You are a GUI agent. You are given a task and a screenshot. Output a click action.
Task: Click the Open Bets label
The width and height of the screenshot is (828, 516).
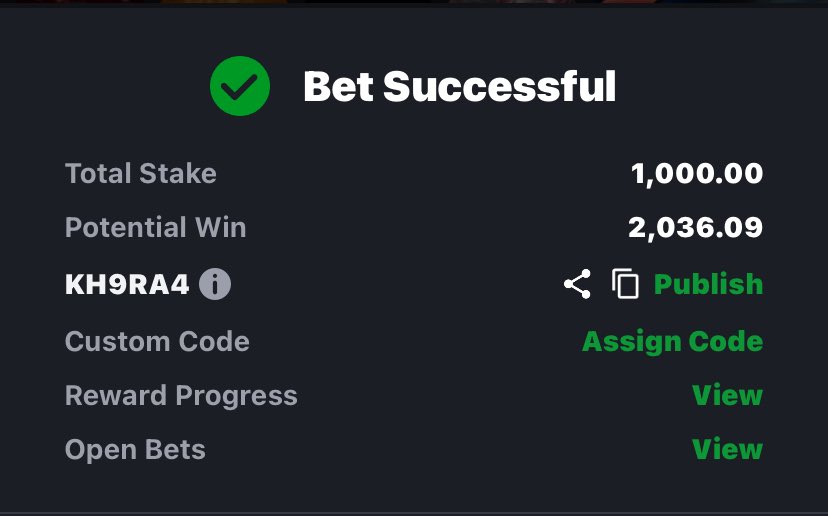click(x=135, y=449)
